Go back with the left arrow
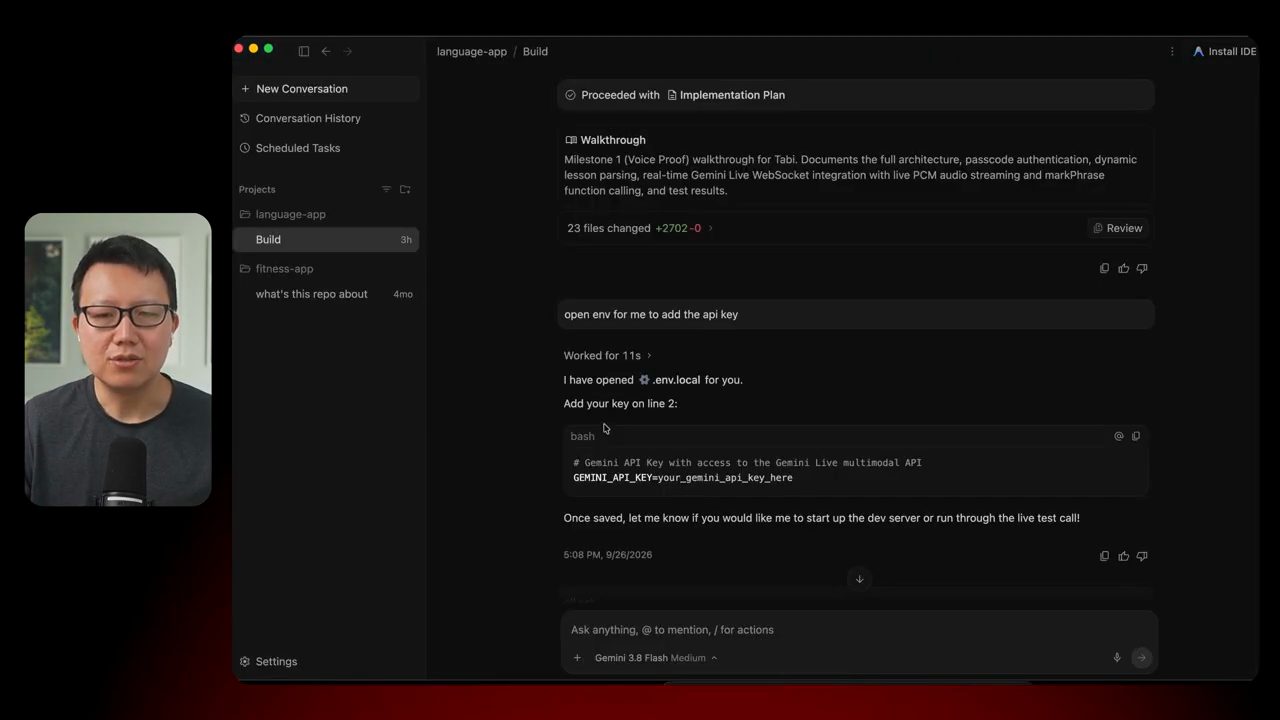Image resolution: width=1280 pixels, height=720 pixels. point(326,51)
